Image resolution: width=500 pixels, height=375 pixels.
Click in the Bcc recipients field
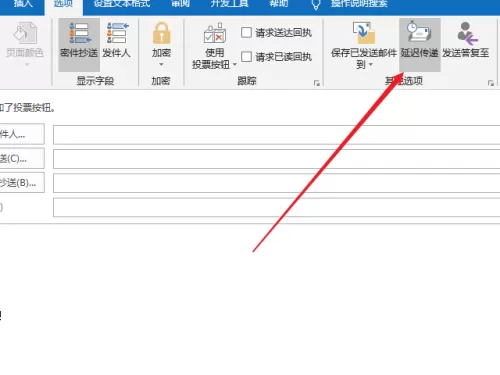tap(277, 183)
